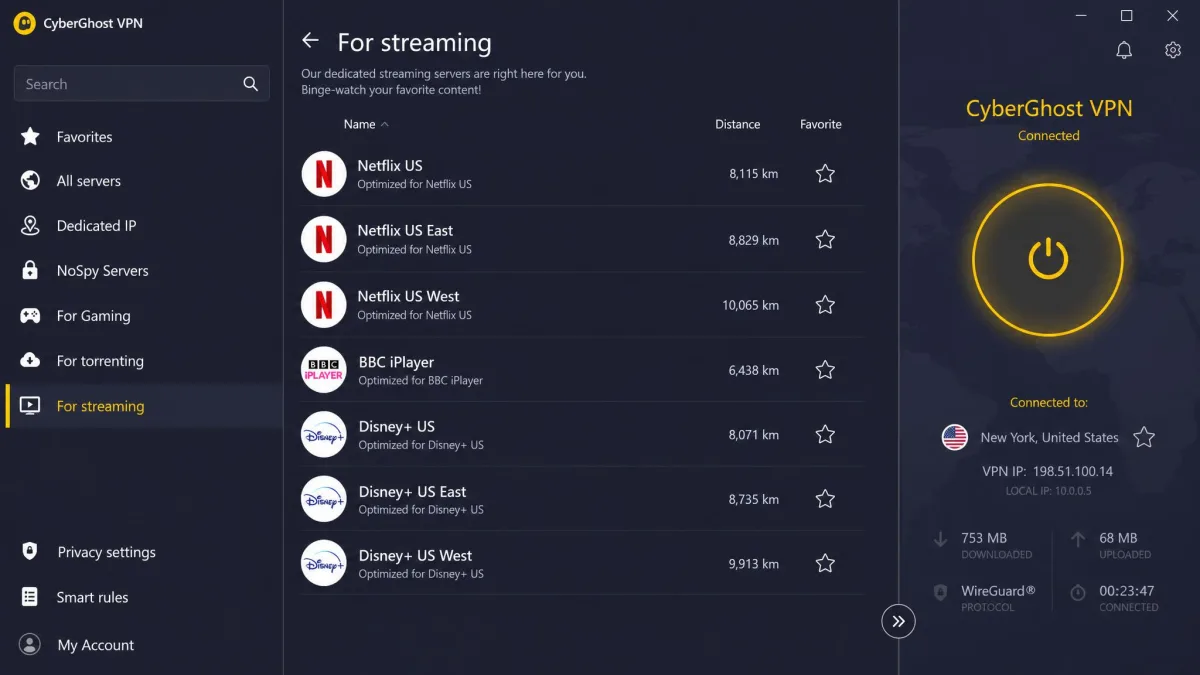Open For Gaming controller icon
The height and width of the screenshot is (675, 1200).
point(30,316)
